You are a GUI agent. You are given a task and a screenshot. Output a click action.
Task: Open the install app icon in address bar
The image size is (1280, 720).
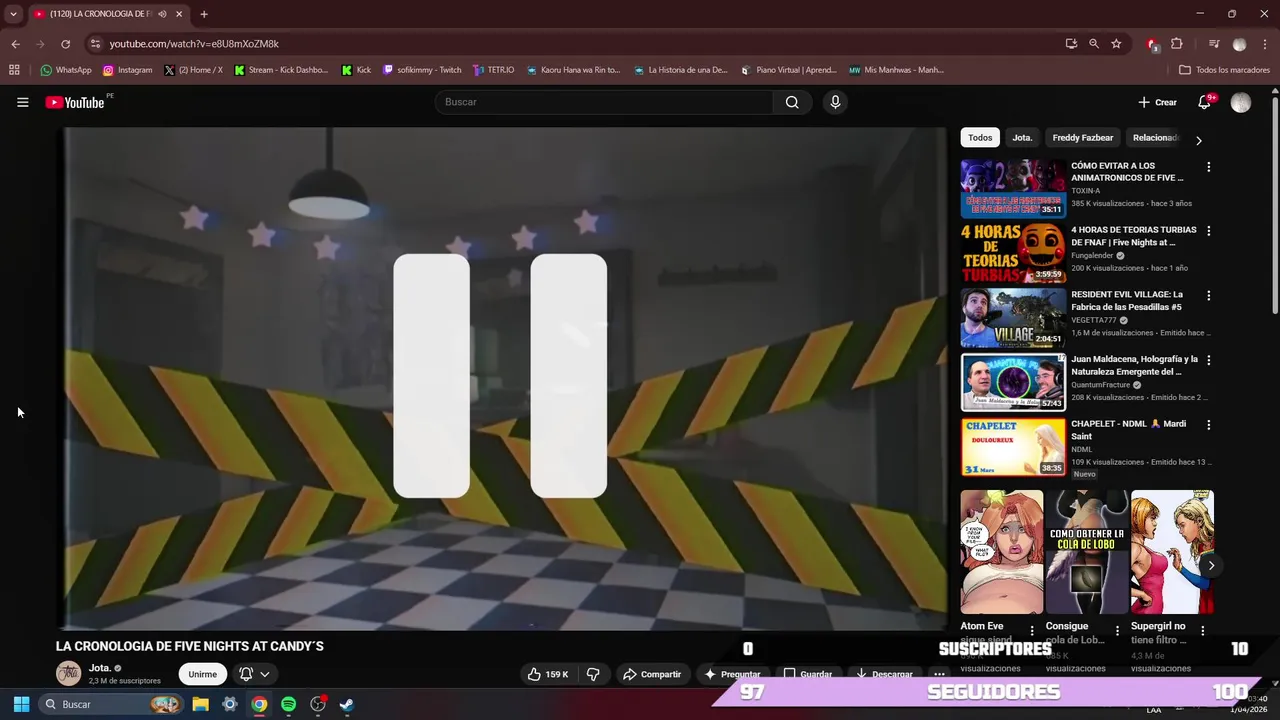[x=1071, y=44]
